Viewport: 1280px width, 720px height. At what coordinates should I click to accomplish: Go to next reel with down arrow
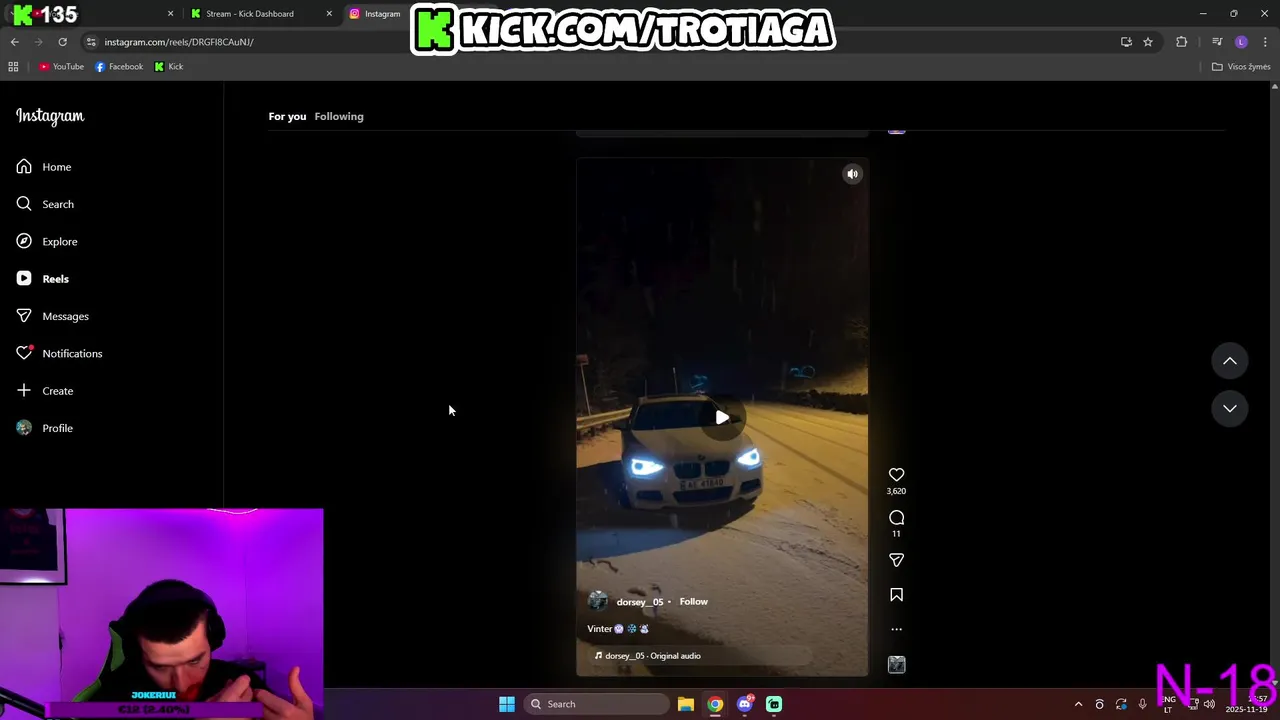(1230, 408)
